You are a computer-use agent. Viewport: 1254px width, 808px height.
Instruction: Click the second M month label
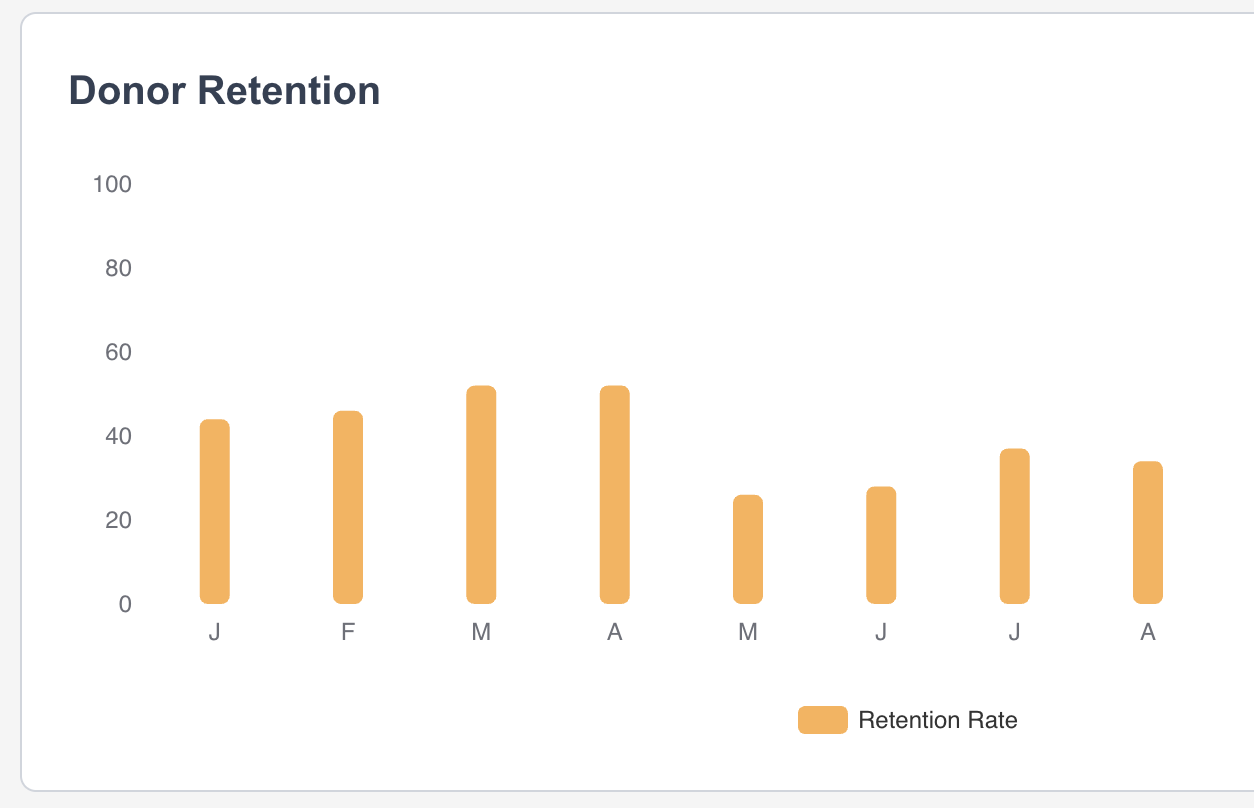coord(748,632)
